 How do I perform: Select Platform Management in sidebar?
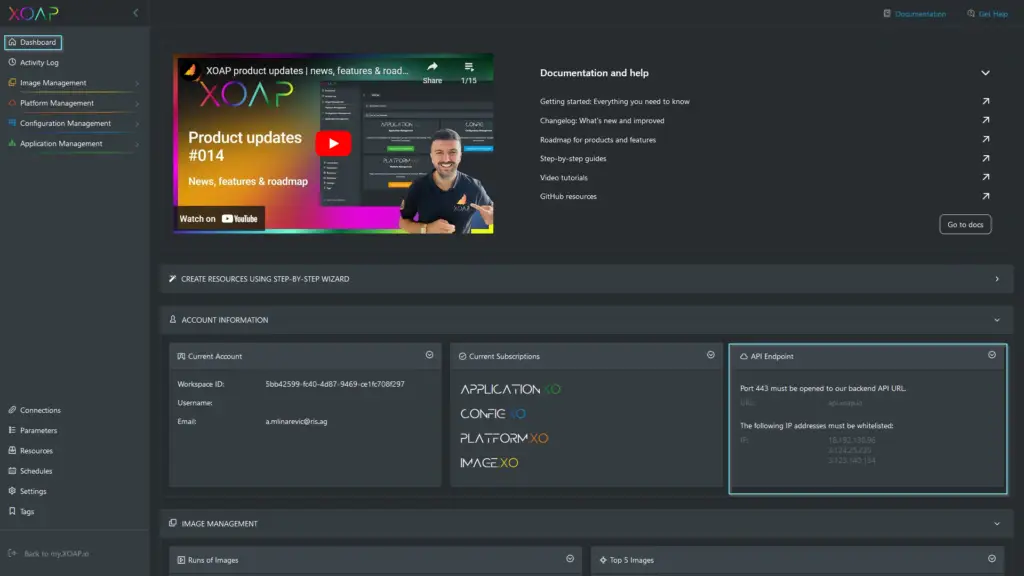point(57,103)
